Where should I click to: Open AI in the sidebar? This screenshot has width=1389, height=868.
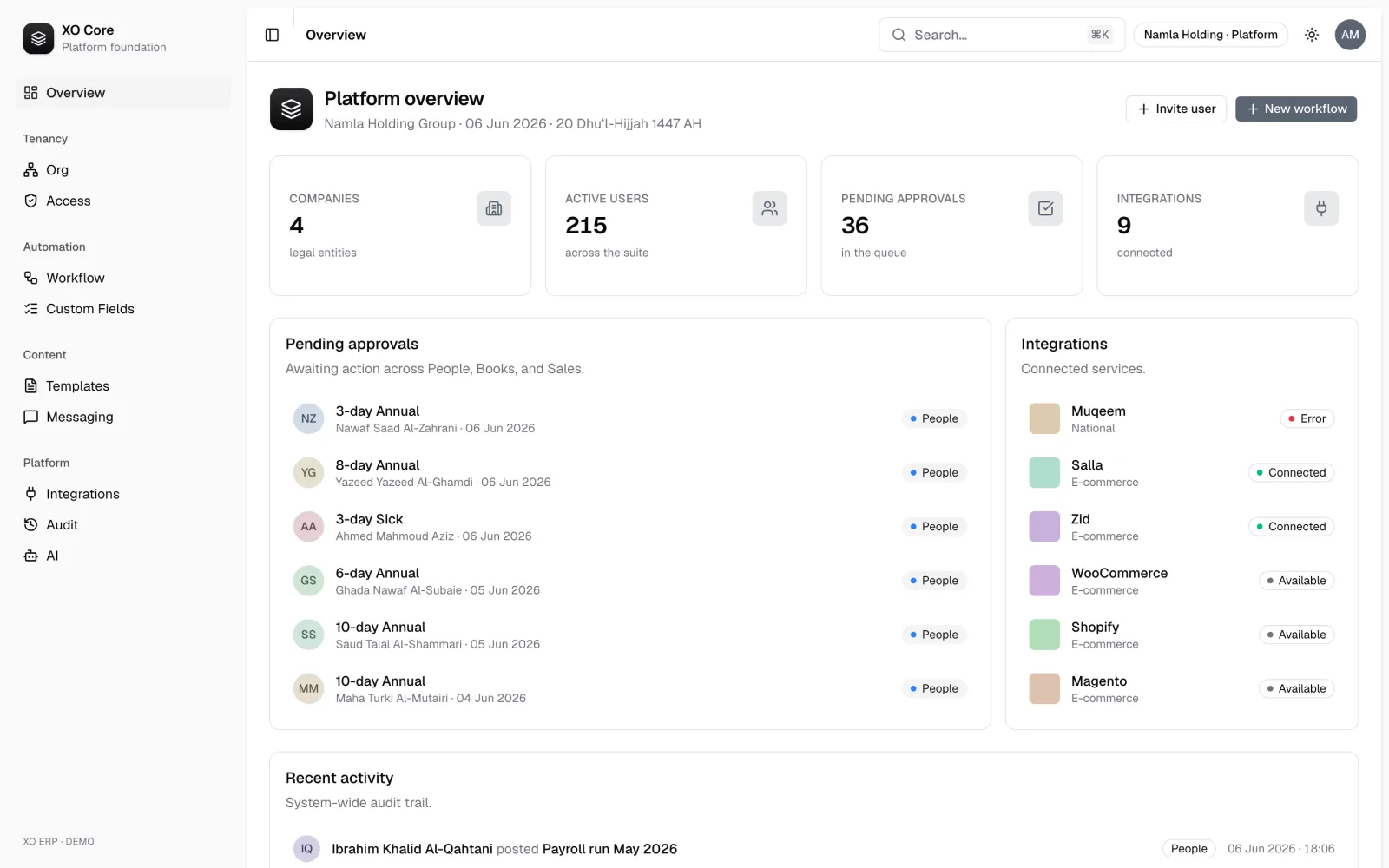[123, 556]
